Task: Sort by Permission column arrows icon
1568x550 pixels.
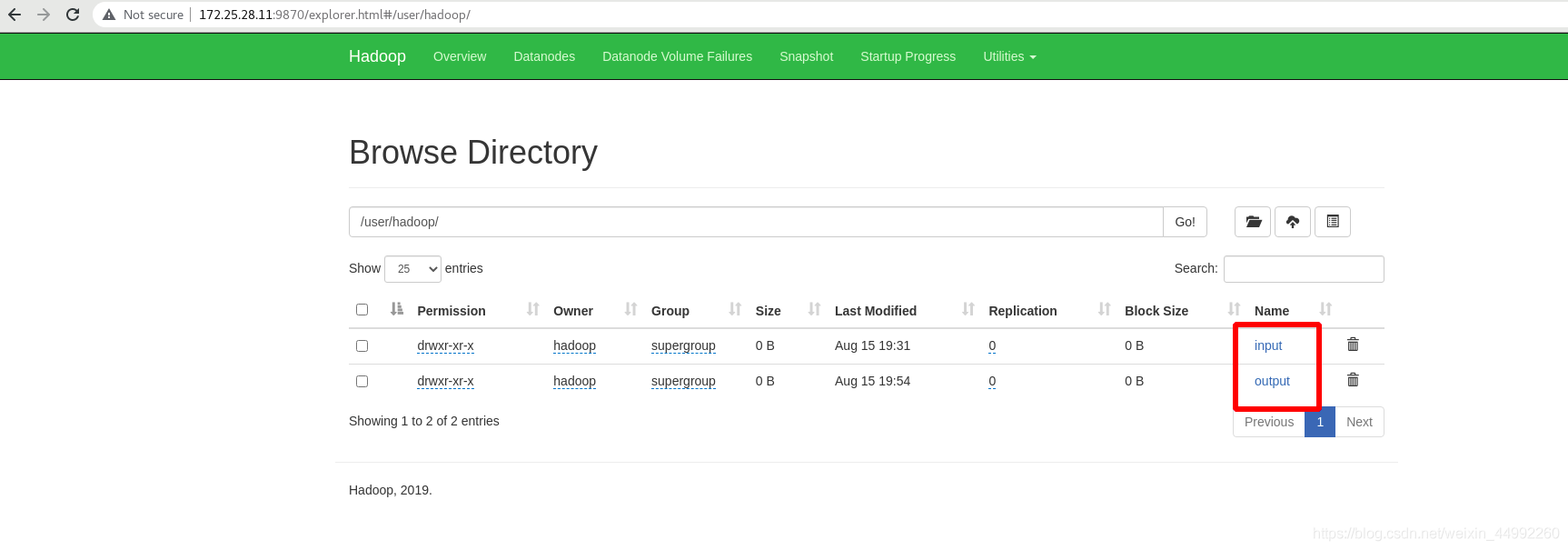Action: (x=532, y=309)
